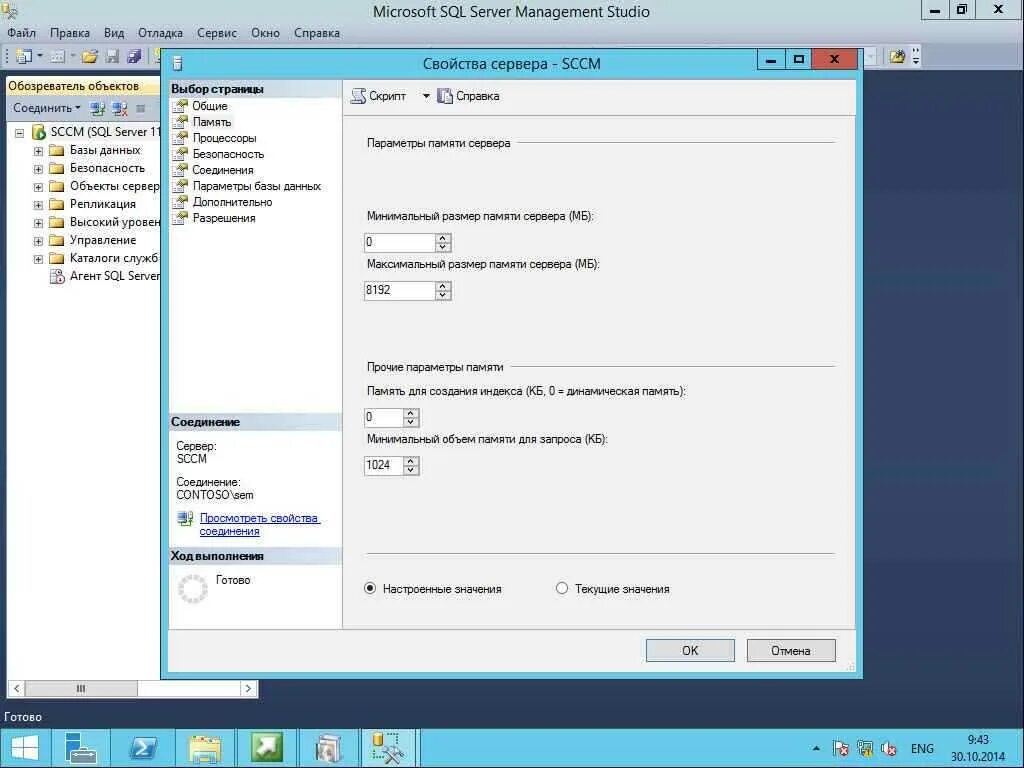Click the Save toolbar icon

coord(112,57)
